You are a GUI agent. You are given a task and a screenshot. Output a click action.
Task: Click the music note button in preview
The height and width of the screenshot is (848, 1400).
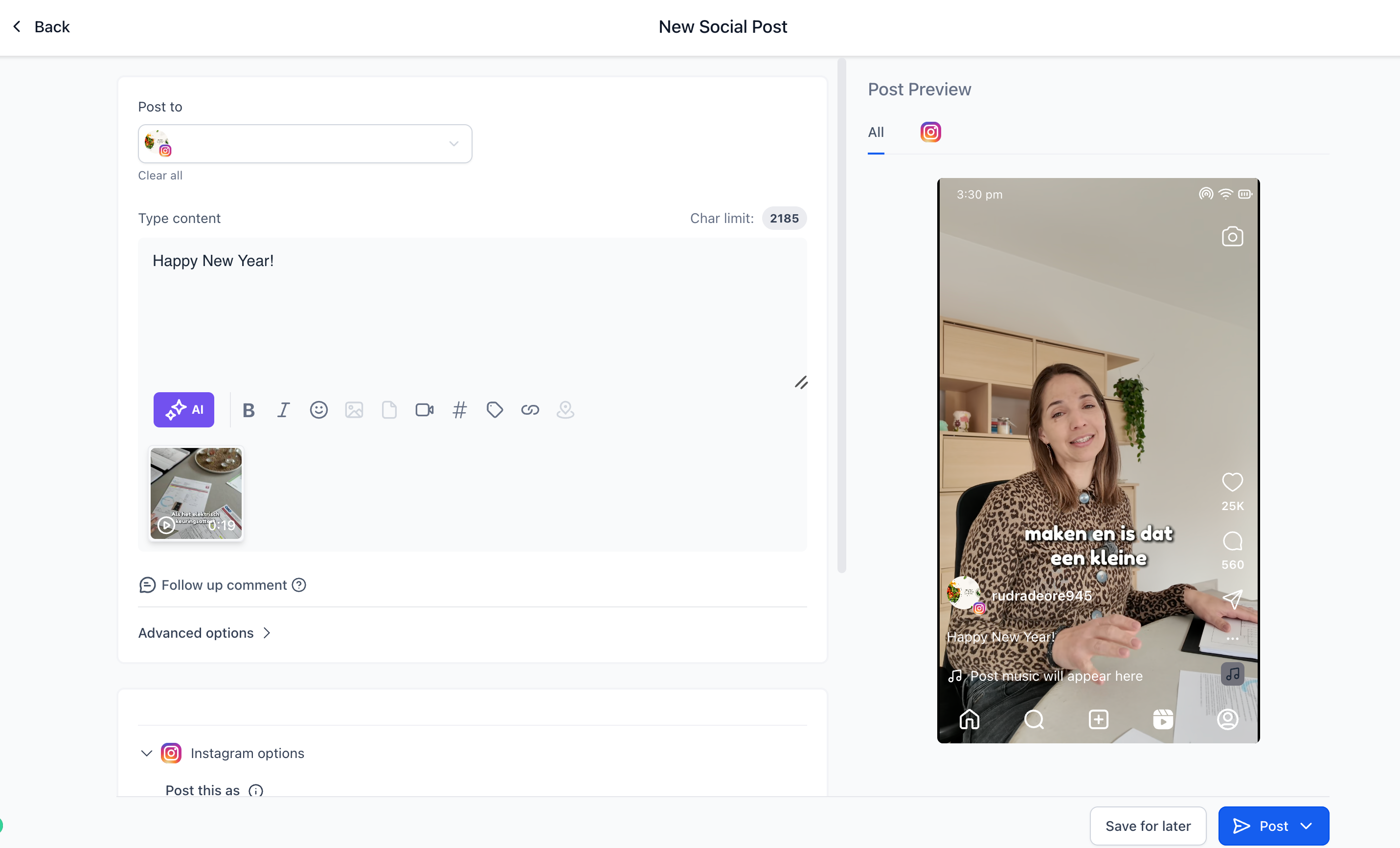1232,673
